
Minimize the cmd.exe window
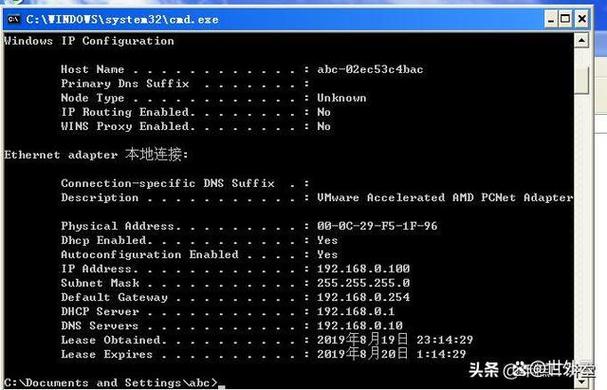point(551,19)
